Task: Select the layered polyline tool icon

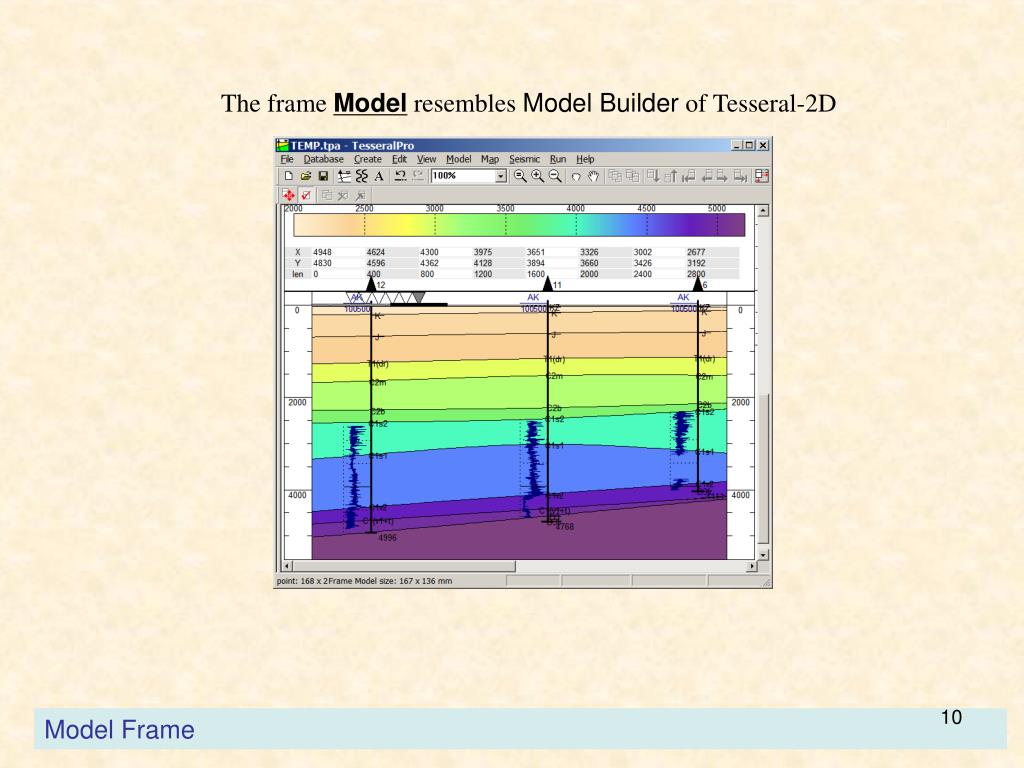Action: click(x=344, y=176)
